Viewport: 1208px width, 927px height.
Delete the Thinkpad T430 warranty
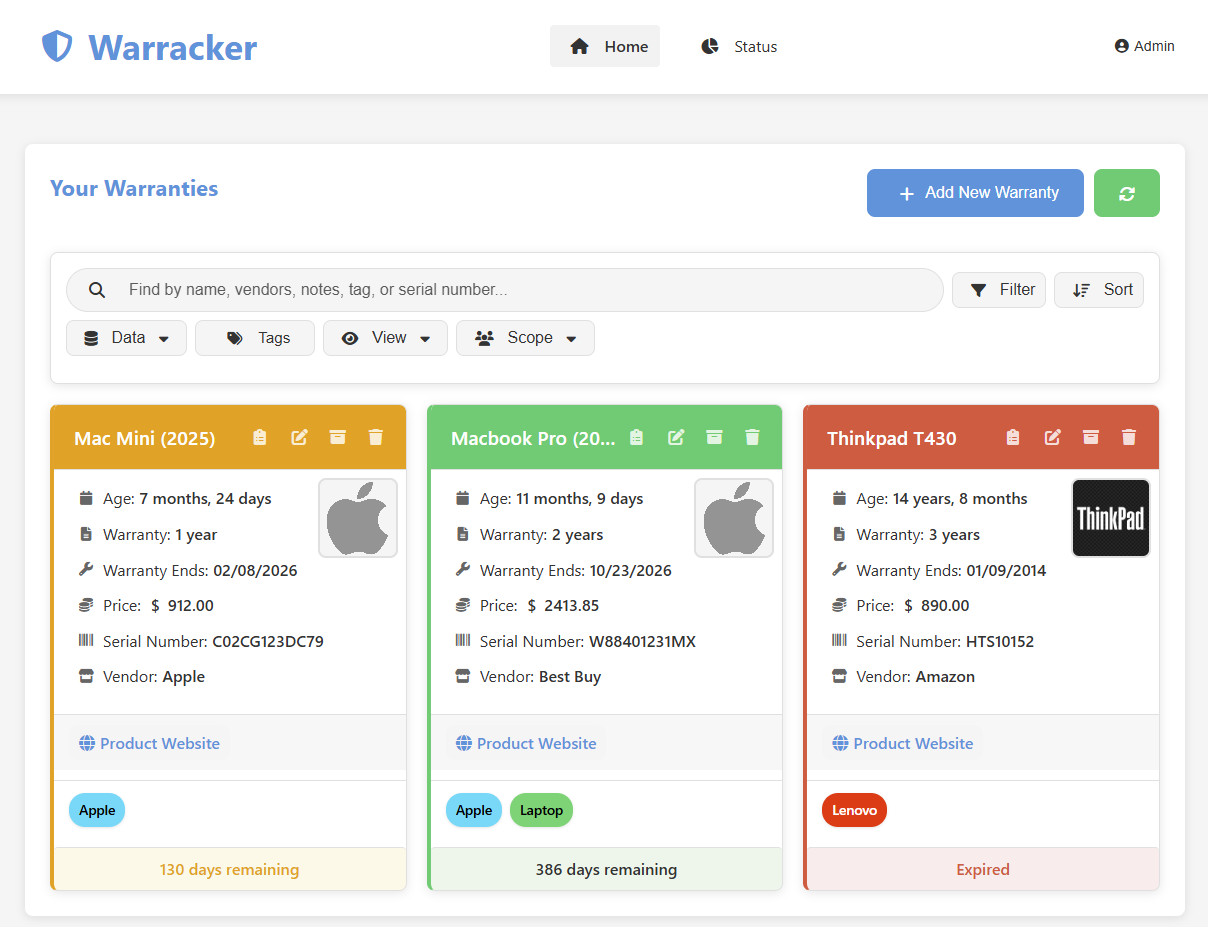click(x=1129, y=437)
